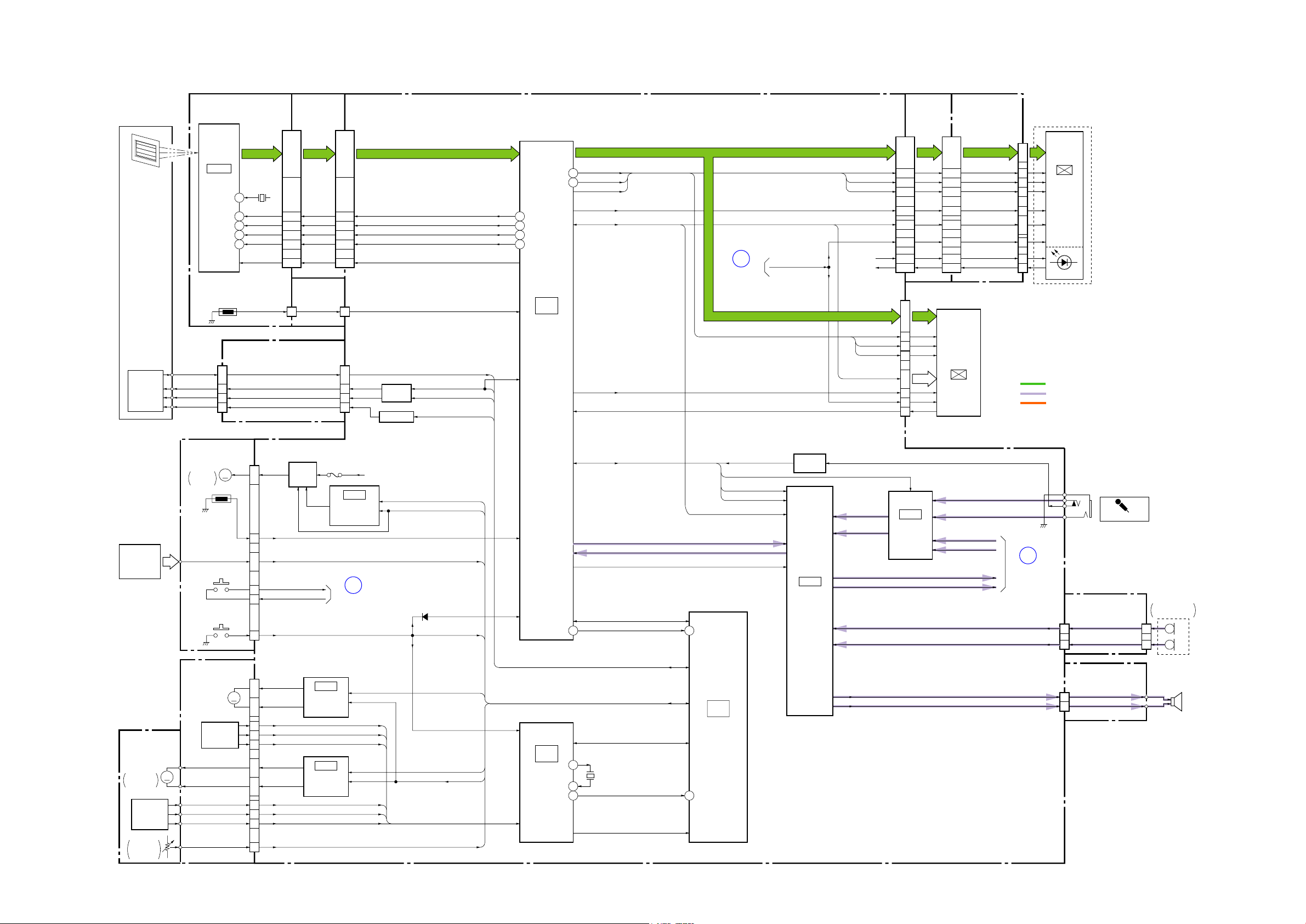1306x924 pixels.
Task: Click the LED photodiode symbol
Action: [1063, 262]
